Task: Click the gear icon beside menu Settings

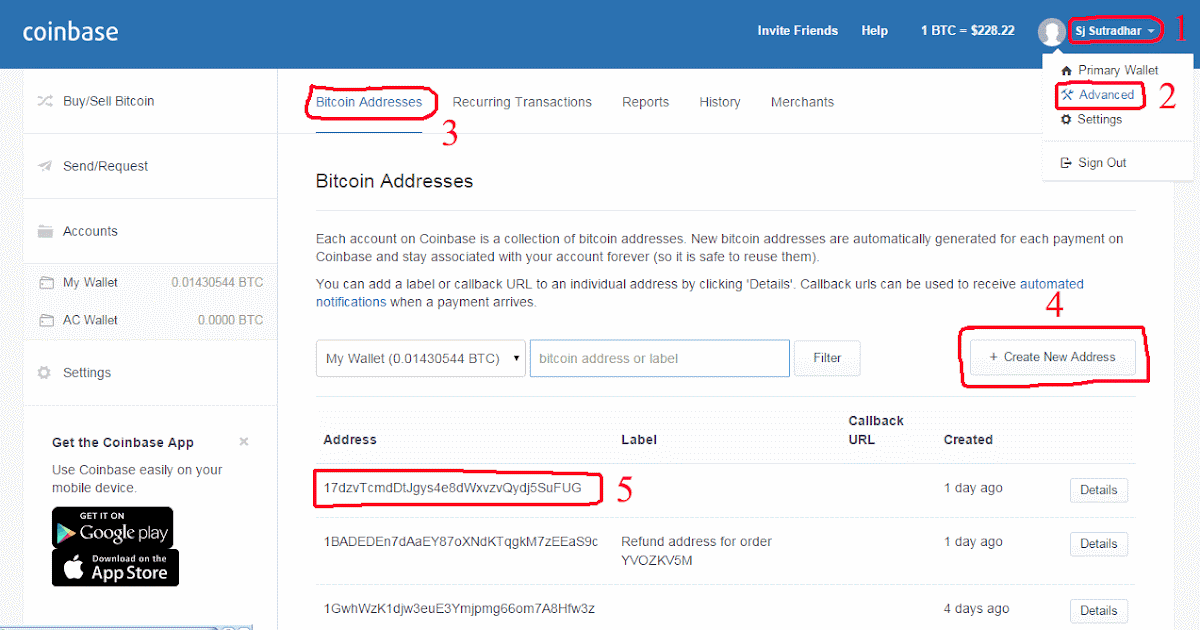Action: [x=1067, y=119]
